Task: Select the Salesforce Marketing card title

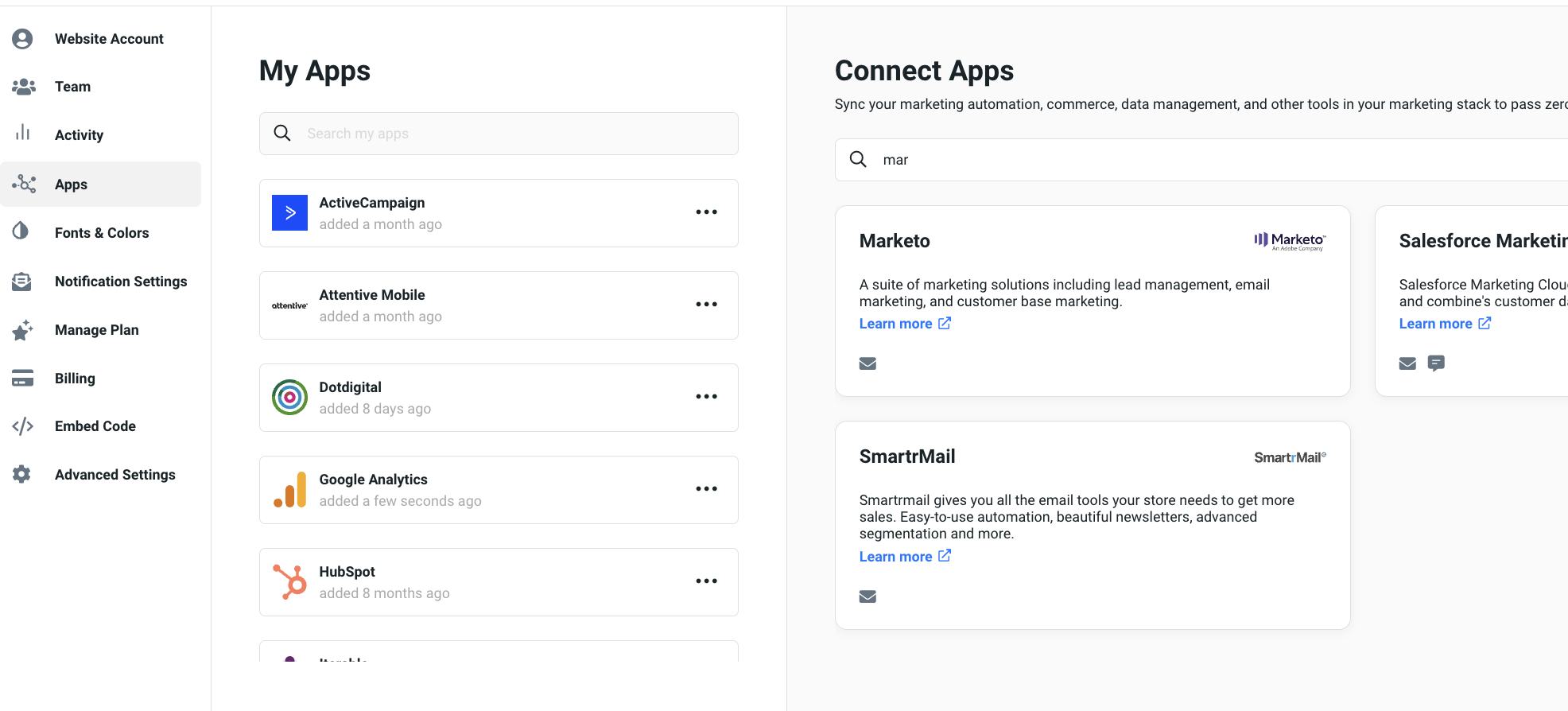Action: [1483, 241]
